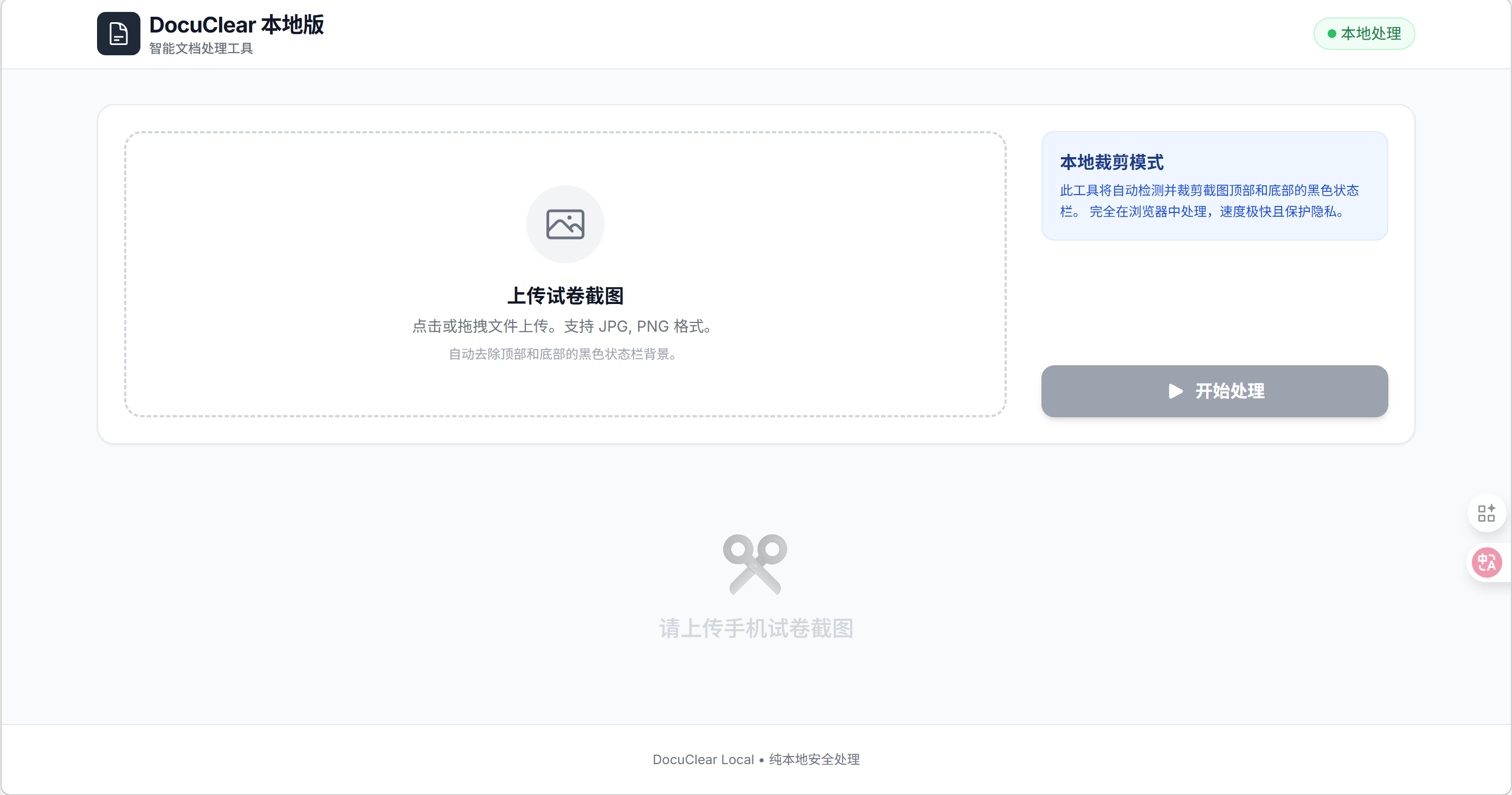Click the image placeholder icon in upload area
Viewport: 1512px width, 795px height.
tap(565, 224)
